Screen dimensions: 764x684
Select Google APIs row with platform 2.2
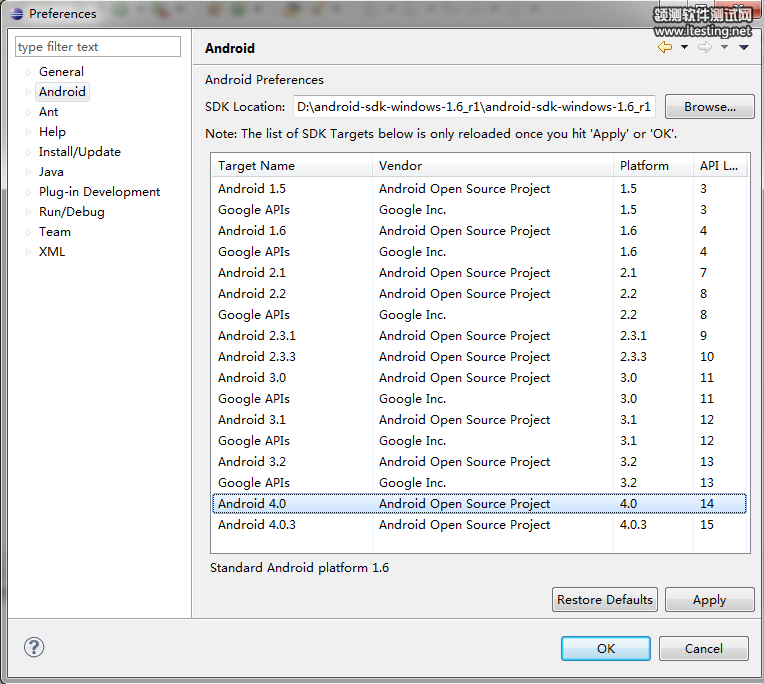479,314
